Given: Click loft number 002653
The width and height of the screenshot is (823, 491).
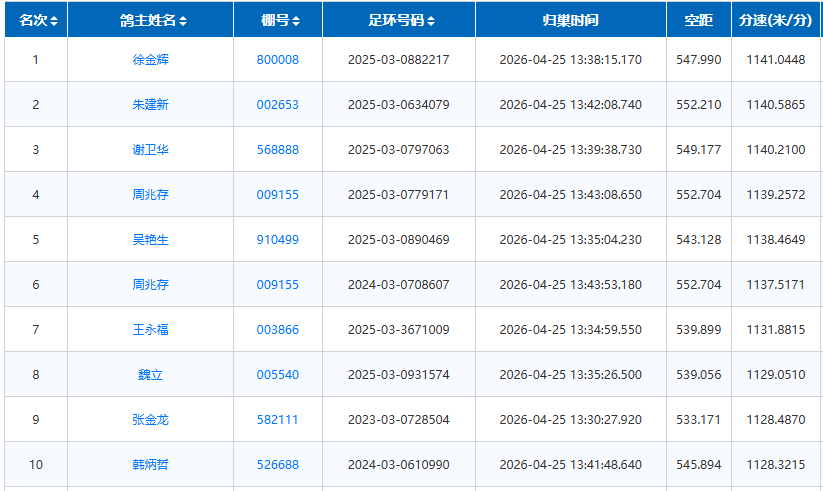Looking at the screenshot, I should 277,105.
